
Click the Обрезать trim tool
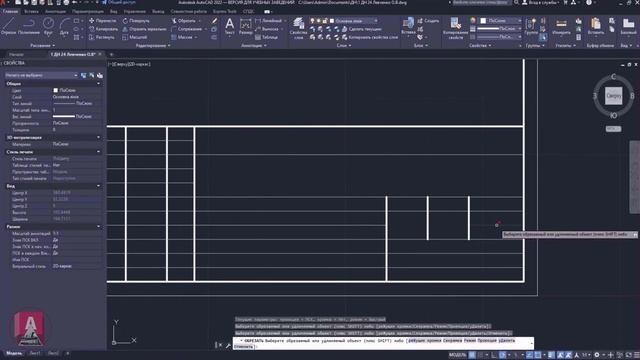click(x=184, y=20)
